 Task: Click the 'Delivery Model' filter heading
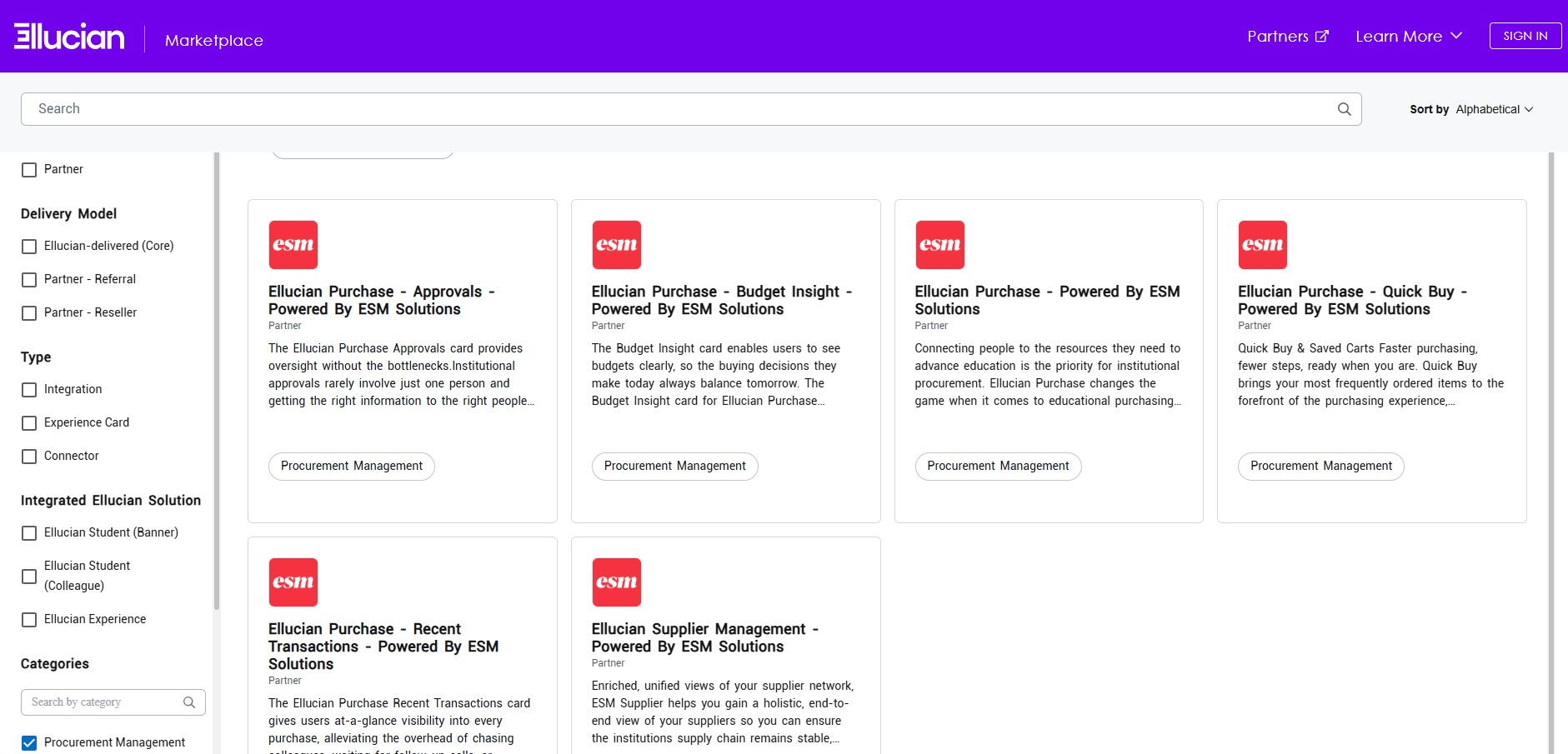68,214
